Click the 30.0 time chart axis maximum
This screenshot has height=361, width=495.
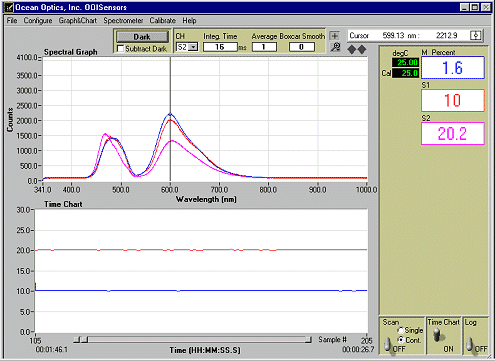click(23, 210)
